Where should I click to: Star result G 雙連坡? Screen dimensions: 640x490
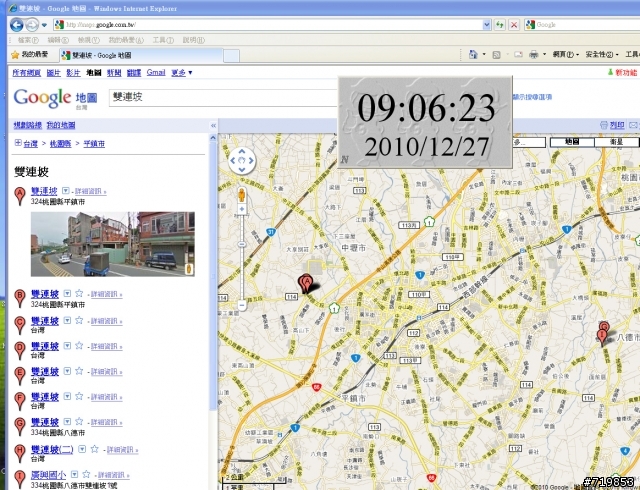(79, 421)
